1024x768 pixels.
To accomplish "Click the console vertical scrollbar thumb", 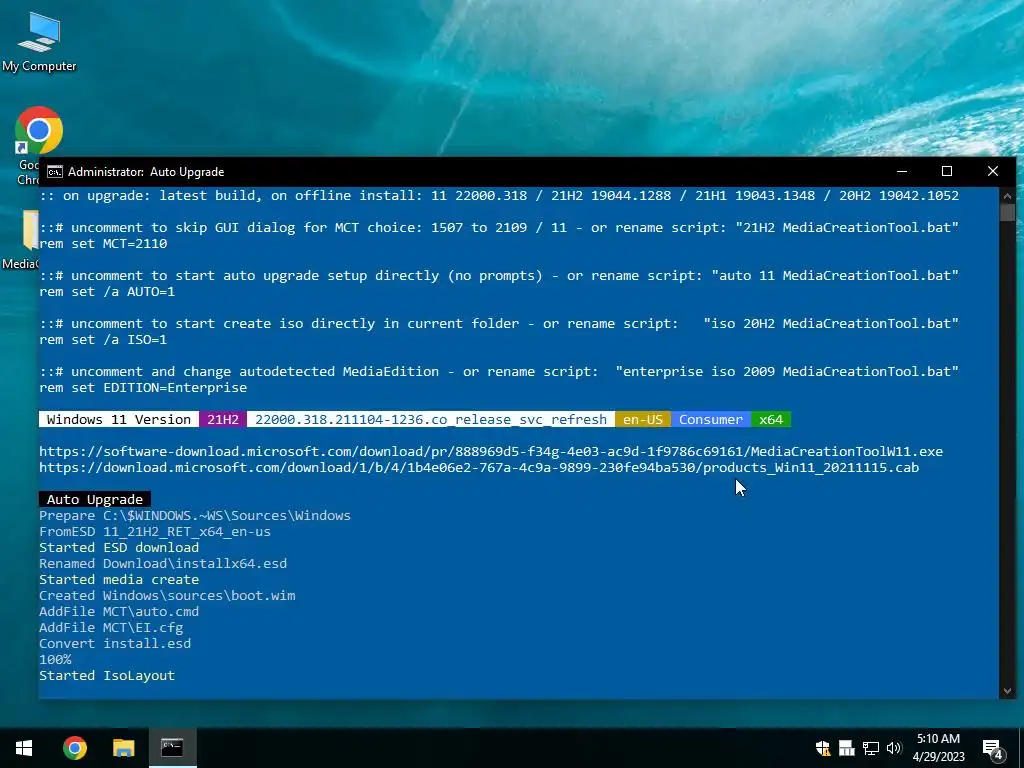I will (x=1007, y=213).
